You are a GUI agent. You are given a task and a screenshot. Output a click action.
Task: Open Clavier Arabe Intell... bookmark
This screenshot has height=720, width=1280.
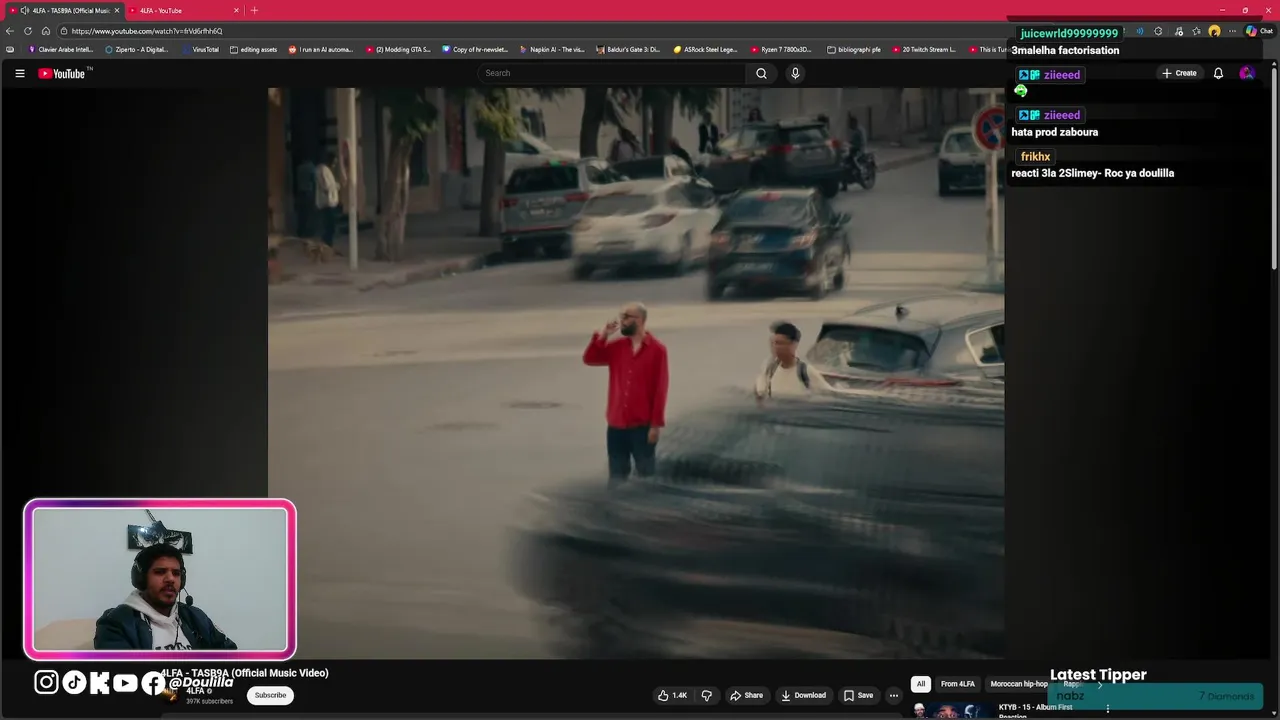point(60,49)
